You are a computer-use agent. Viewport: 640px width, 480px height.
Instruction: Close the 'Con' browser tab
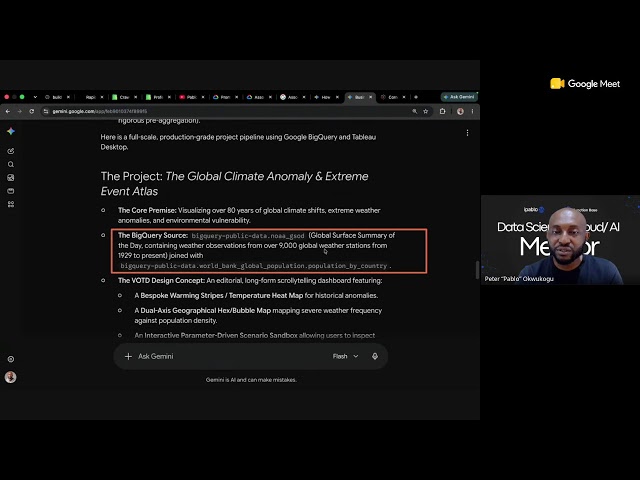click(x=404, y=97)
